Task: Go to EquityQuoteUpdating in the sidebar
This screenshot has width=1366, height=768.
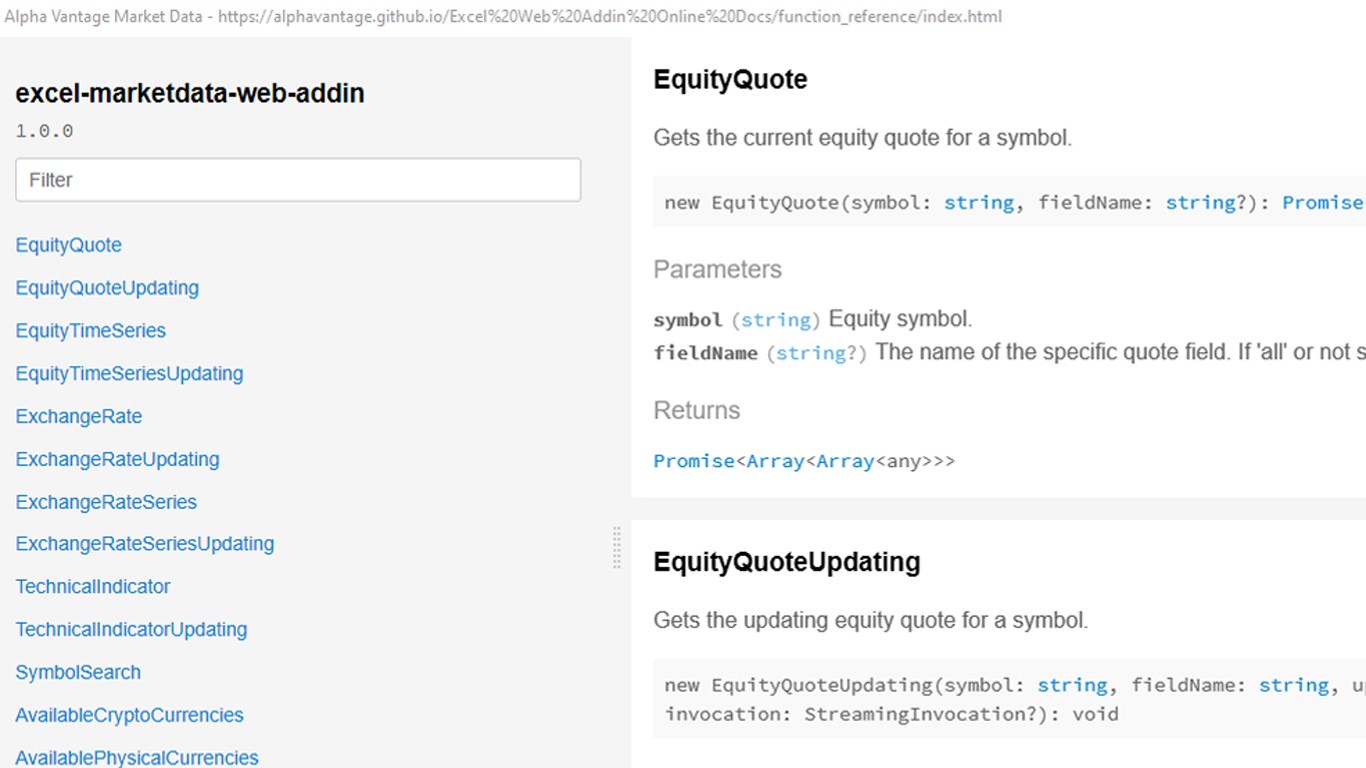Action: click(107, 288)
